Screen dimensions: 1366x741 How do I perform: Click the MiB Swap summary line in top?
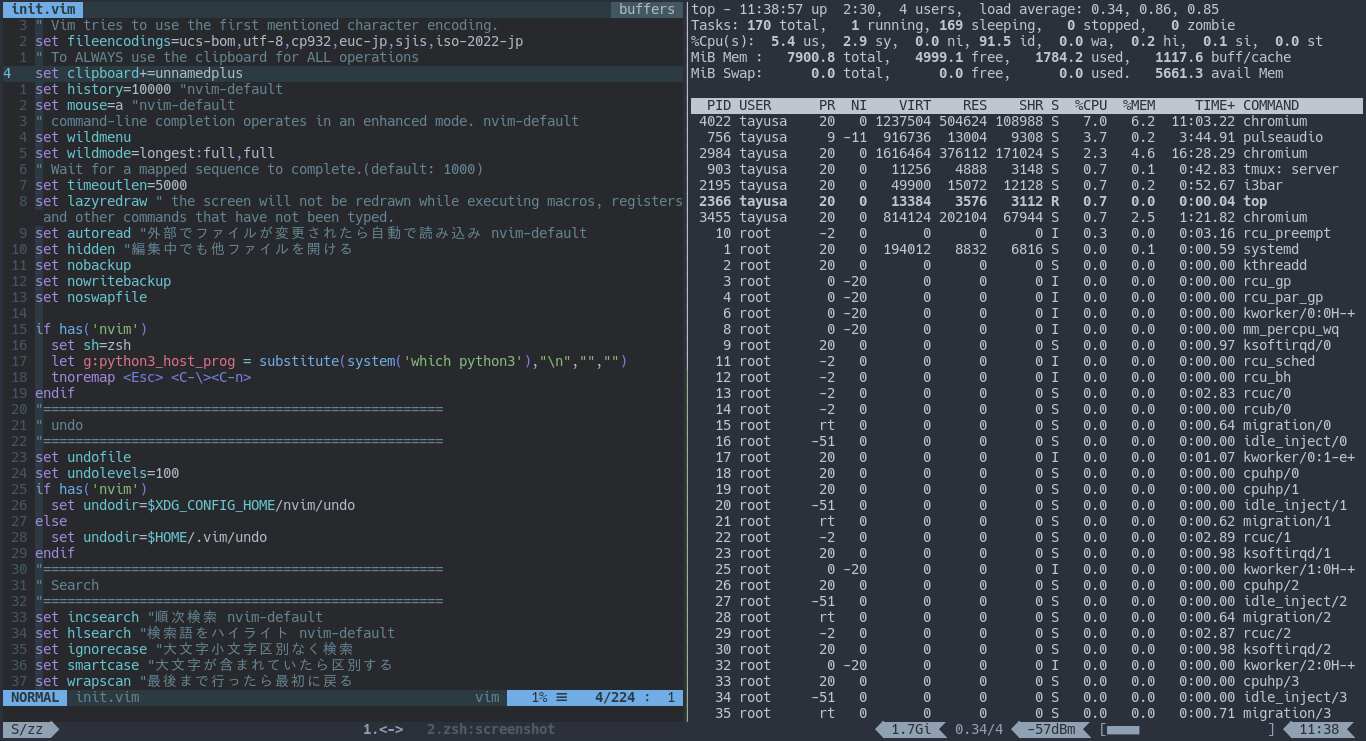point(987,73)
